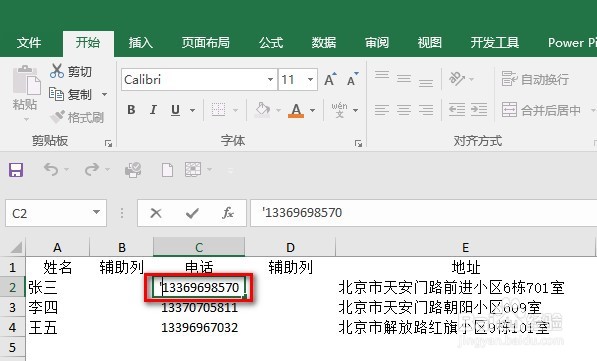Click the formula bar input field
Image resolution: width=597 pixels, height=361 pixels.
(423, 212)
